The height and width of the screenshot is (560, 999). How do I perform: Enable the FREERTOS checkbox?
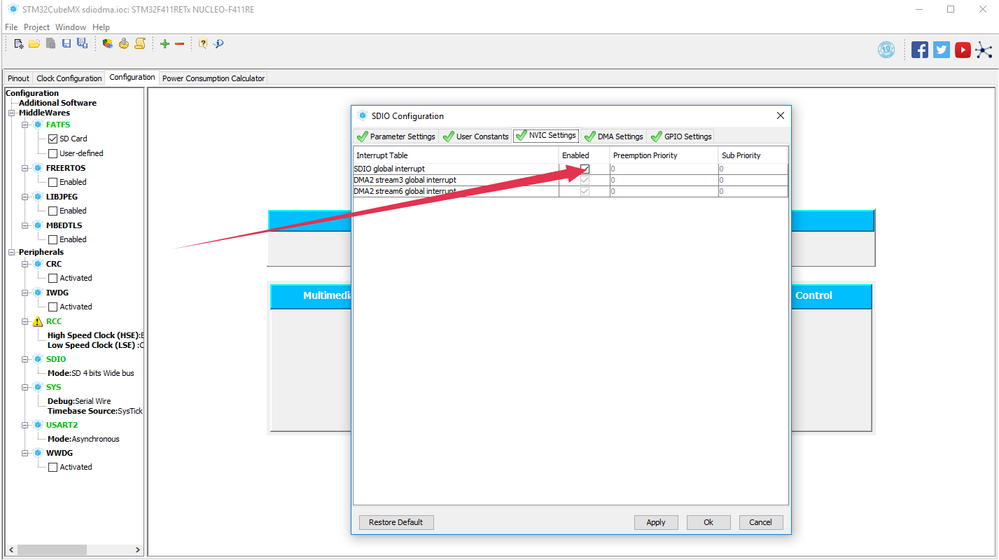click(x=53, y=182)
